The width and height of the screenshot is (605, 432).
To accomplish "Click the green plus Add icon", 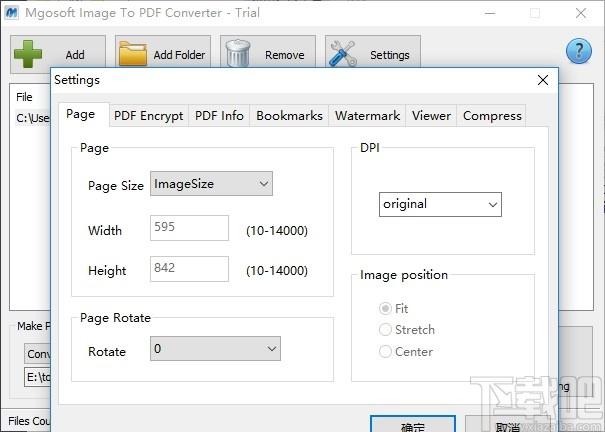I will tap(28, 54).
